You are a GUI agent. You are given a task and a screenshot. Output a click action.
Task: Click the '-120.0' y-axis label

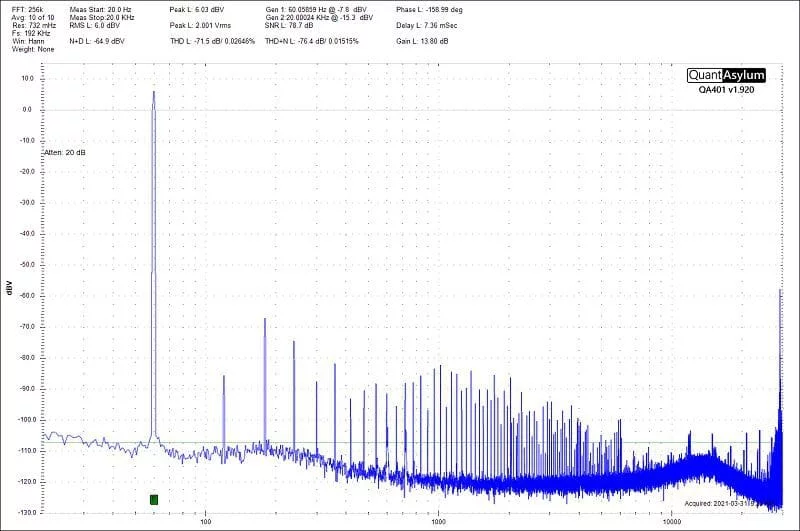pyautogui.click(x=25, y=482)
